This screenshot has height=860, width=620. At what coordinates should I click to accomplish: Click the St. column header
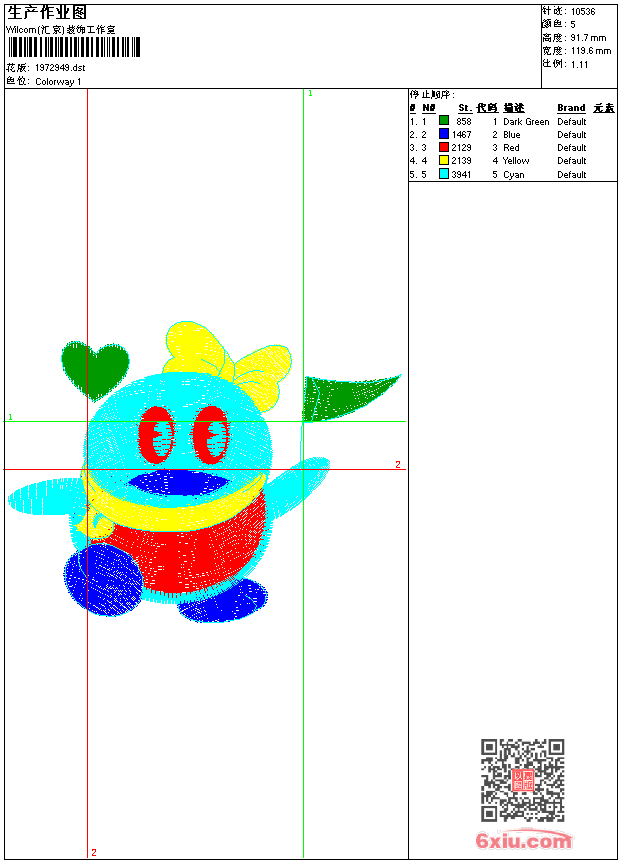pos(465,108)
